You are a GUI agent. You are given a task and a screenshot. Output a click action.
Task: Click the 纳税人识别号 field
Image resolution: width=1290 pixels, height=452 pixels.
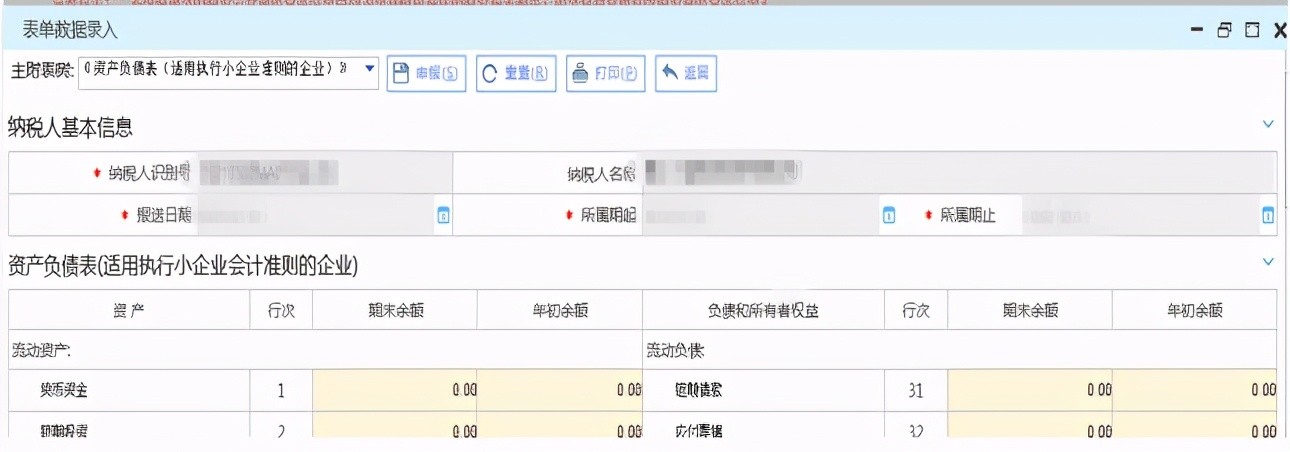320,173
